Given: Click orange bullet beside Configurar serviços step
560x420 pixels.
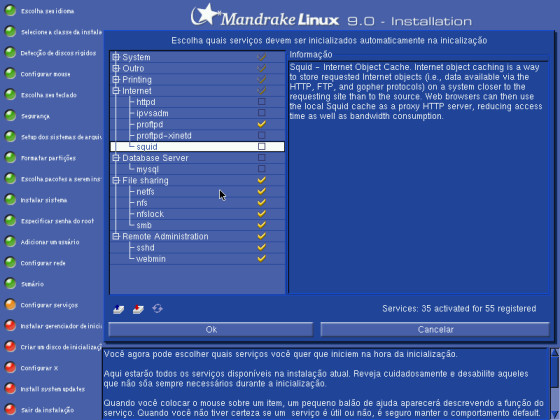Looking at the screenshot, I should click(10, 305).
